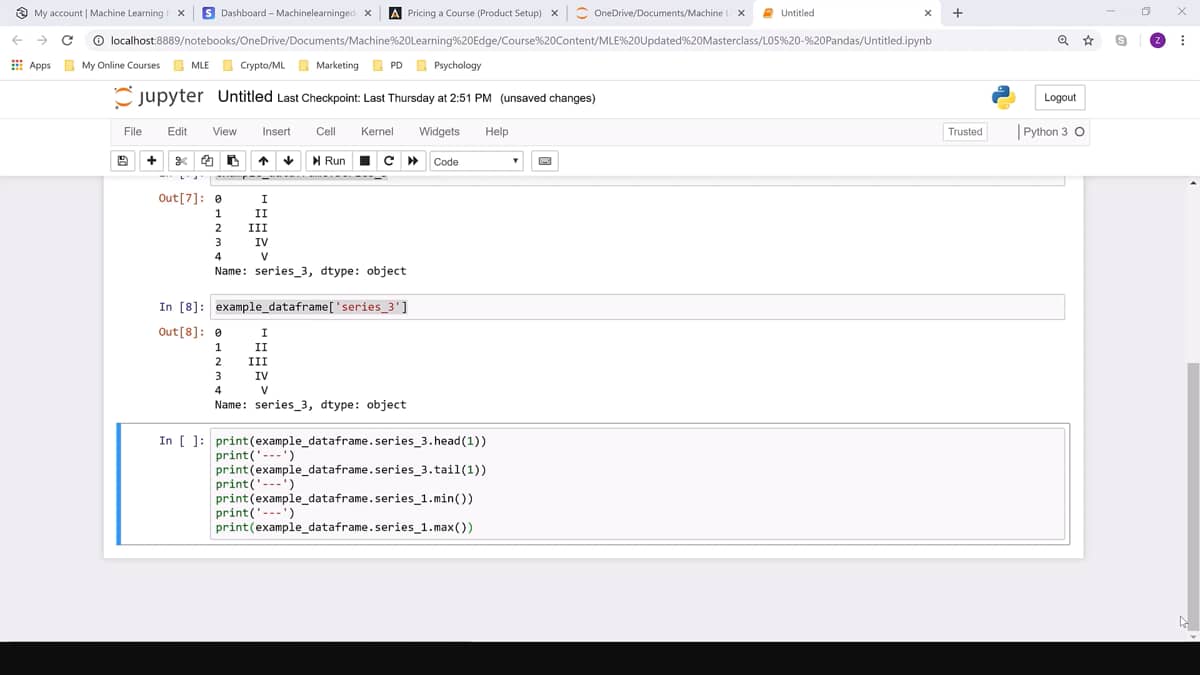
Task: Save and checkpoint the notebook
Action: click(x=123, y=161)
